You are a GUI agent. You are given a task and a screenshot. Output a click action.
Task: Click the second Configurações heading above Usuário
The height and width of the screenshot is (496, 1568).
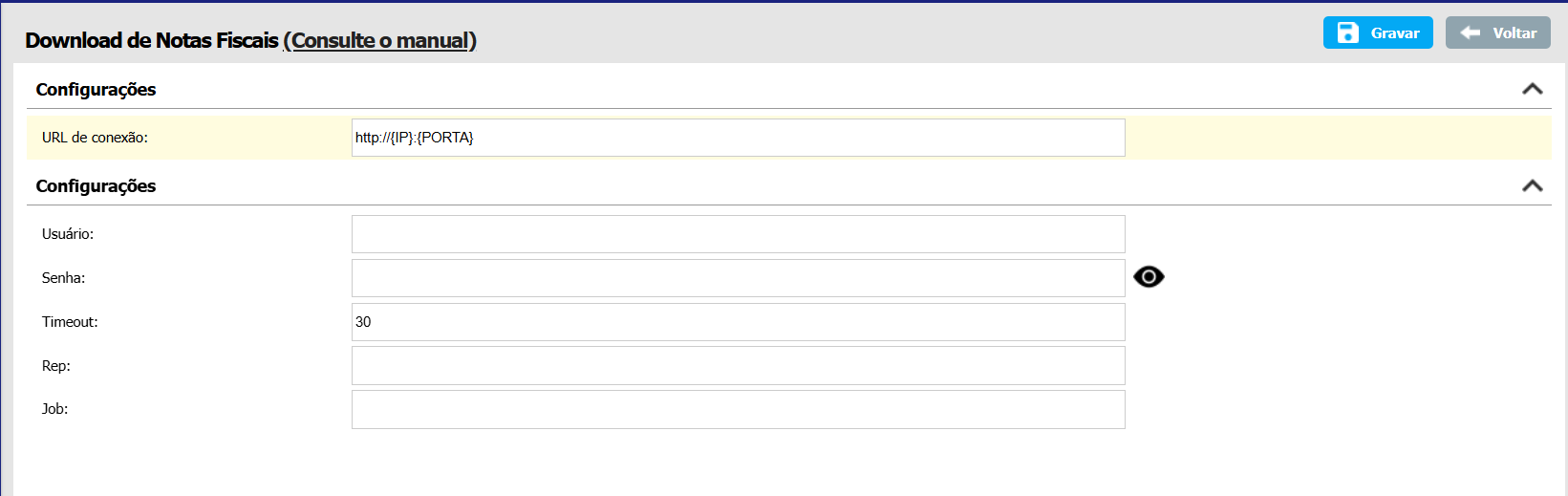click(x=96, y=185)
